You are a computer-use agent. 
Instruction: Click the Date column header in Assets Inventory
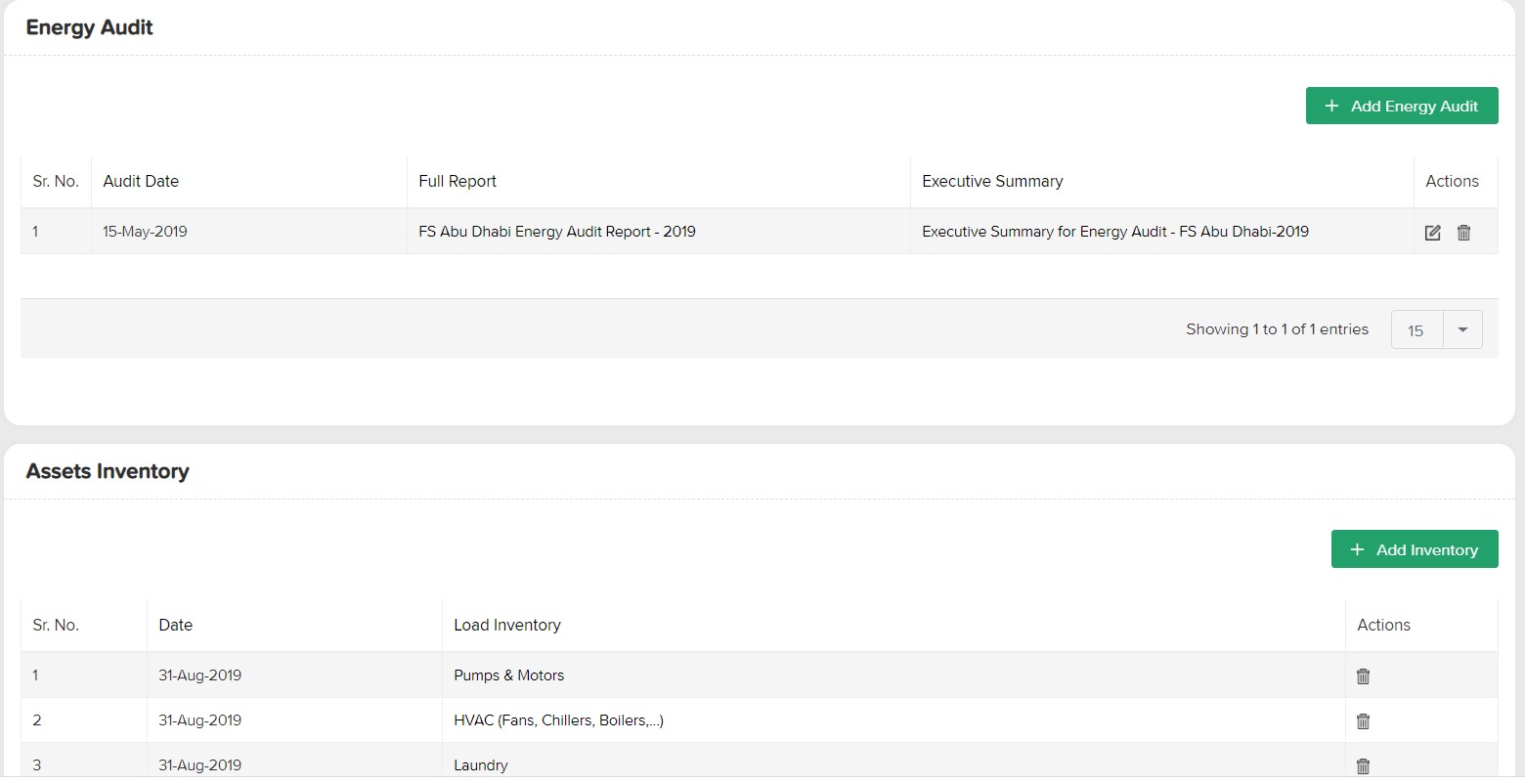click(176, 625)
